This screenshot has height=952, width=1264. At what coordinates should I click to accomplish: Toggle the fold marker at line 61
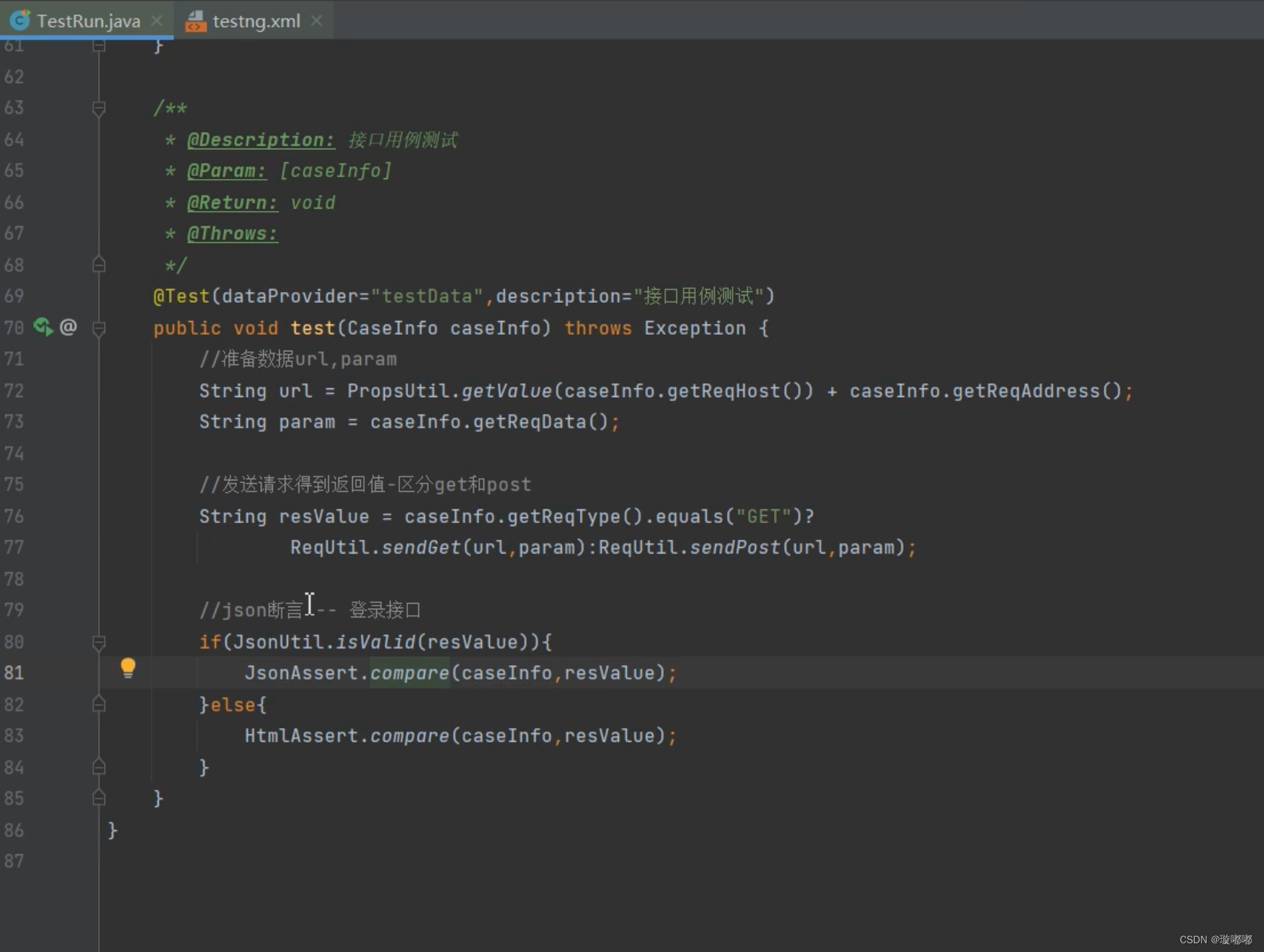click(99, 46)
